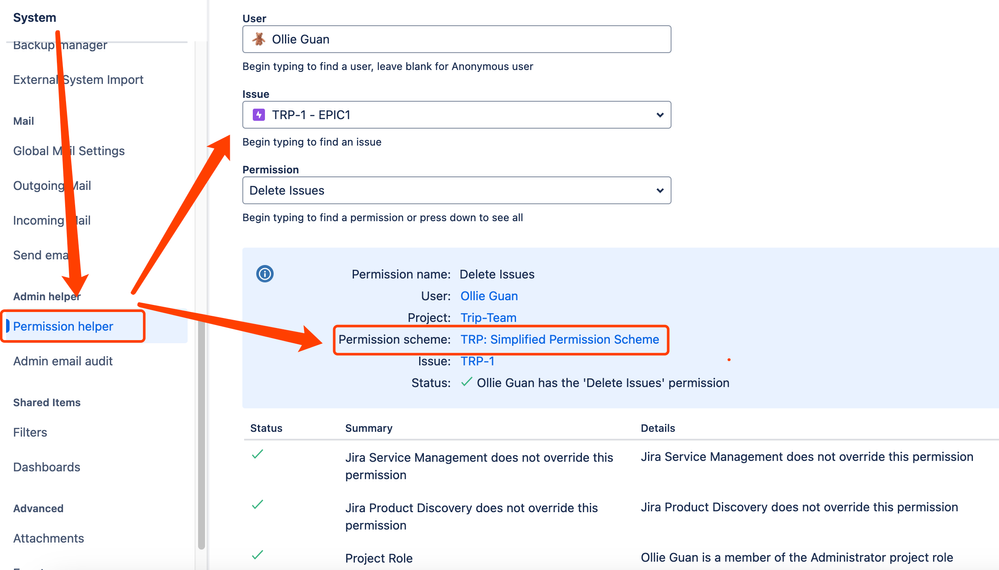Click 'Ollie Guan is a member of the Administrator' details
This screenshot has width=999, height=570.
(x=797, y=558)
